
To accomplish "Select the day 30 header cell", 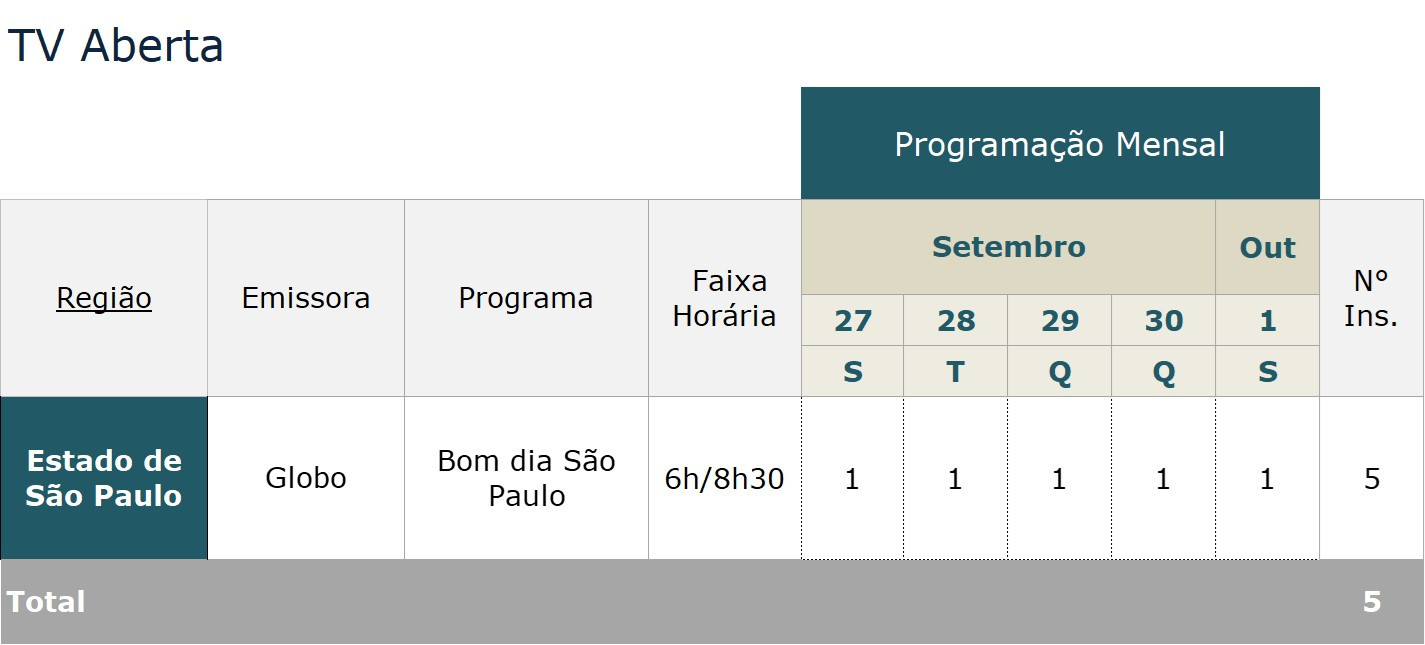I will 1163,321.
